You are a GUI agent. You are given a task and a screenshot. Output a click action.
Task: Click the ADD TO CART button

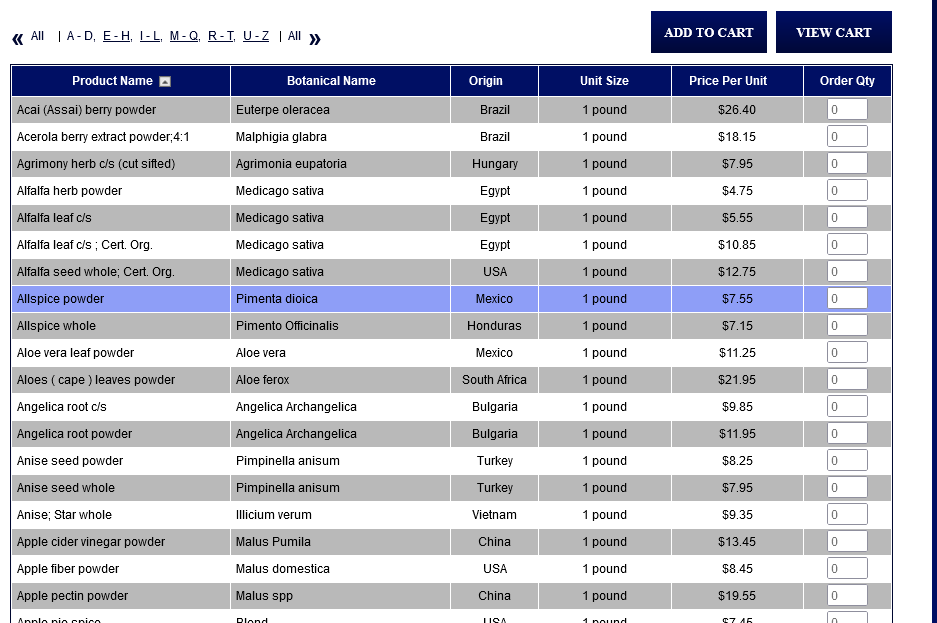(x=709, y=32)
